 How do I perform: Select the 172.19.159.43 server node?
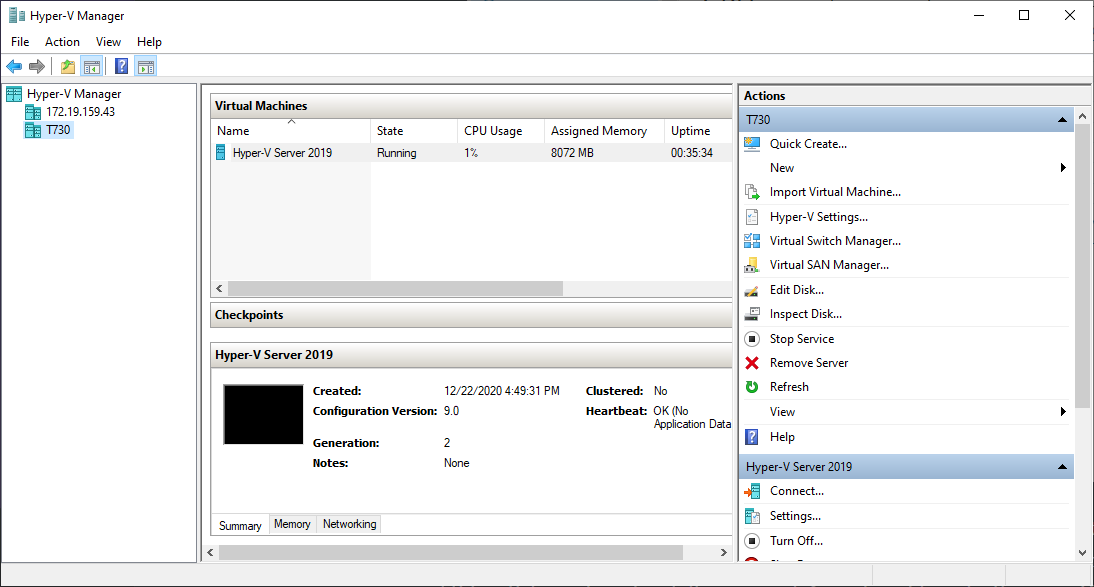coord(80,112)
